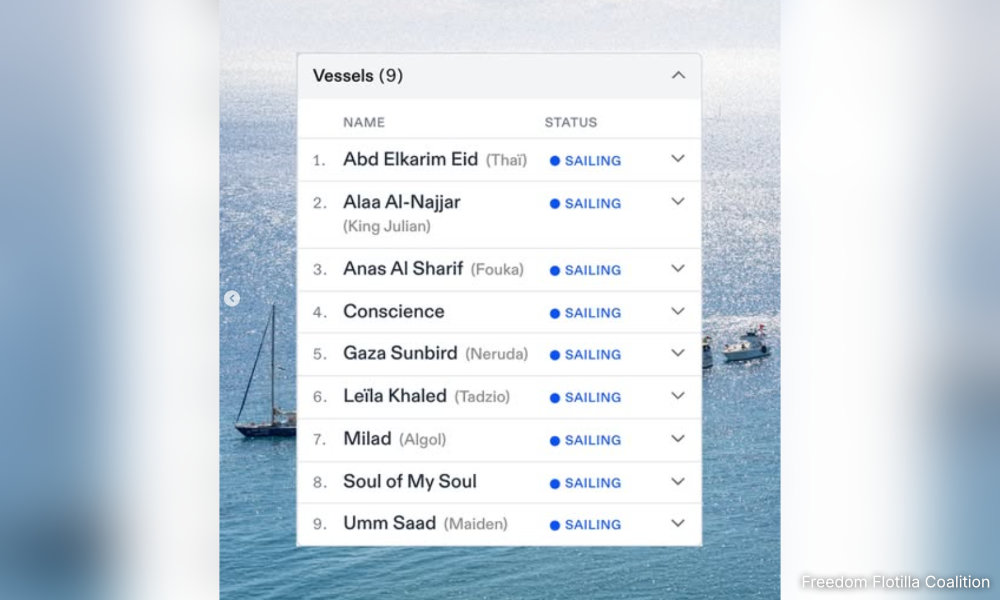Expand the Leïla Khaled row chevron
This screenshot has height=600, width=1000.
(x=678, y=396)
